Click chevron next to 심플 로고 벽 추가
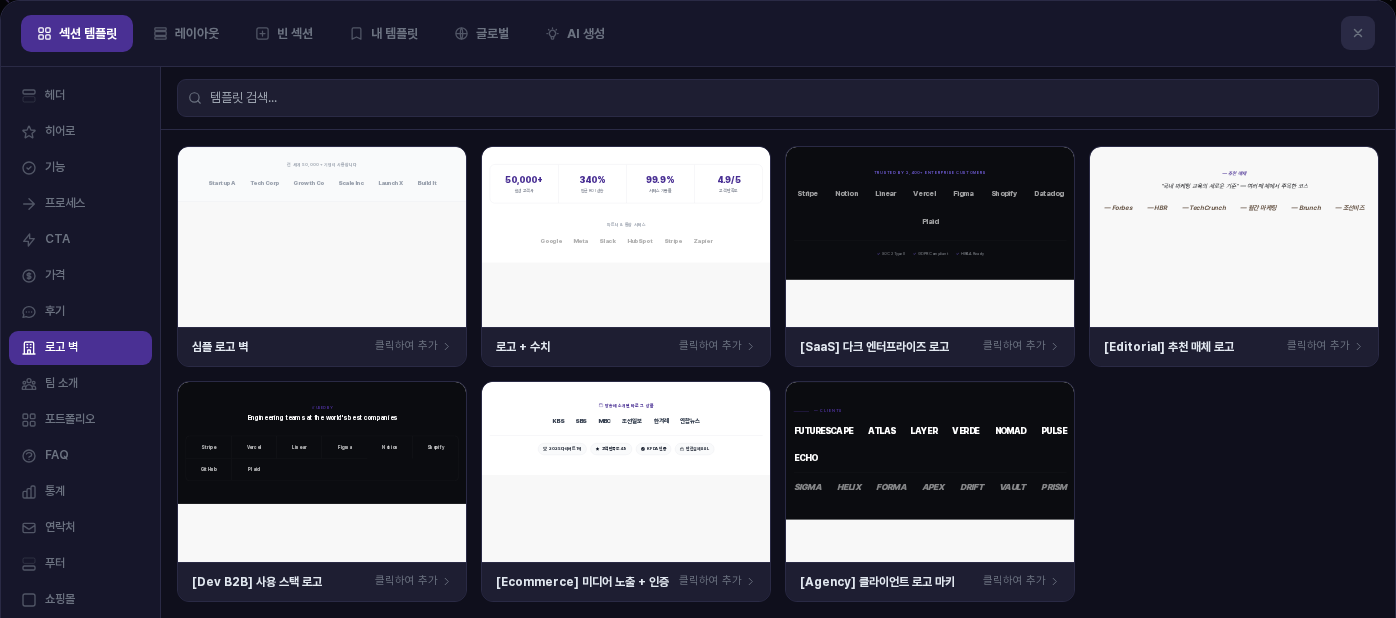This screenshot has width=1396, height=618. [447, 347]
